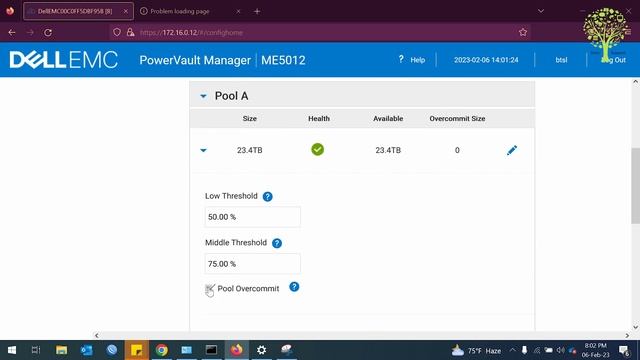Open the notification center icon
The image size is (640, 360).
pyautogui.click(x=623, y=350)
